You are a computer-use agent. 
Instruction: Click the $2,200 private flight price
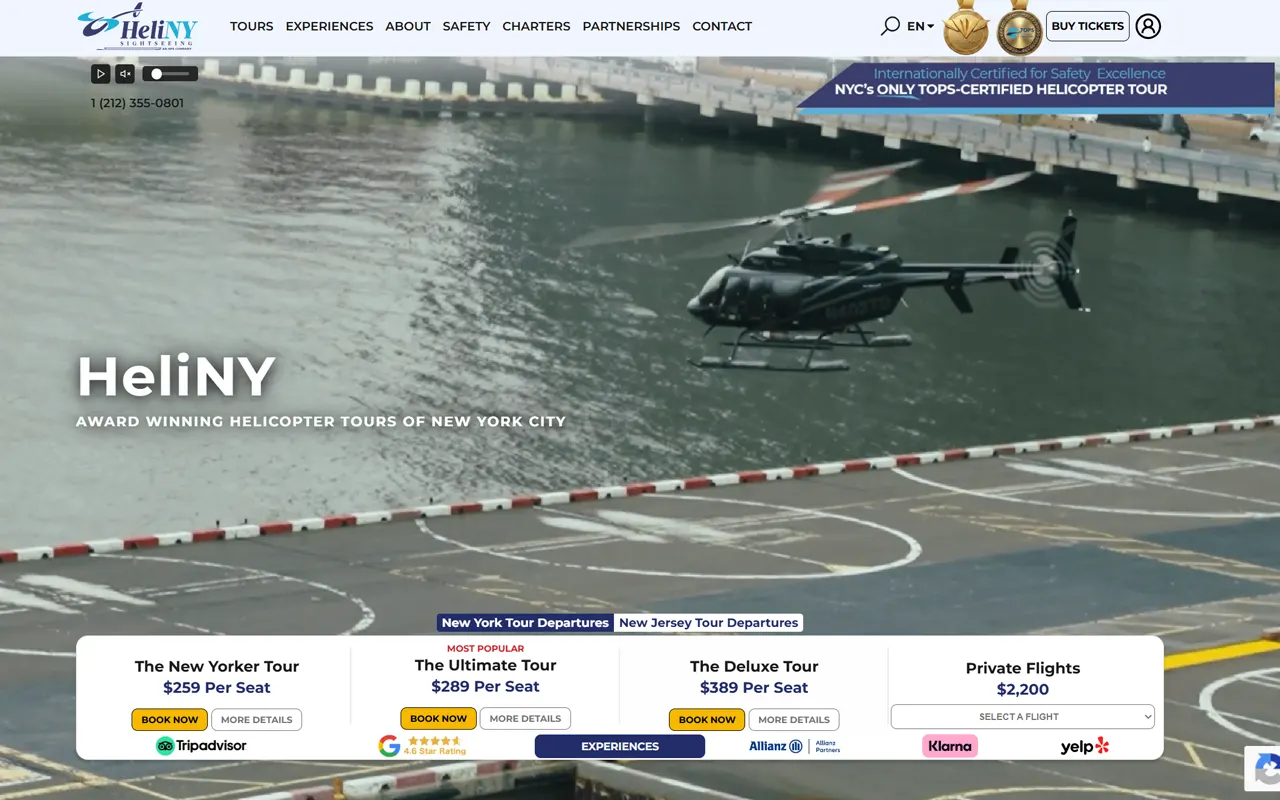[1023, 690]
